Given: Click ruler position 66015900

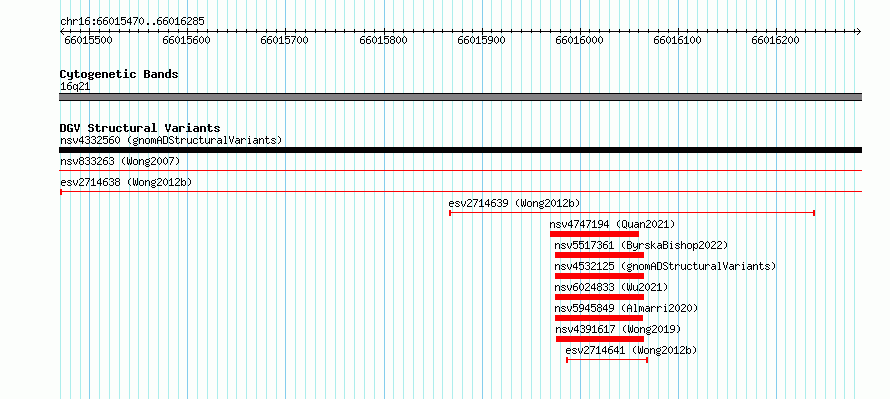Looking at the screenshot, I should [x=481, y=40].
